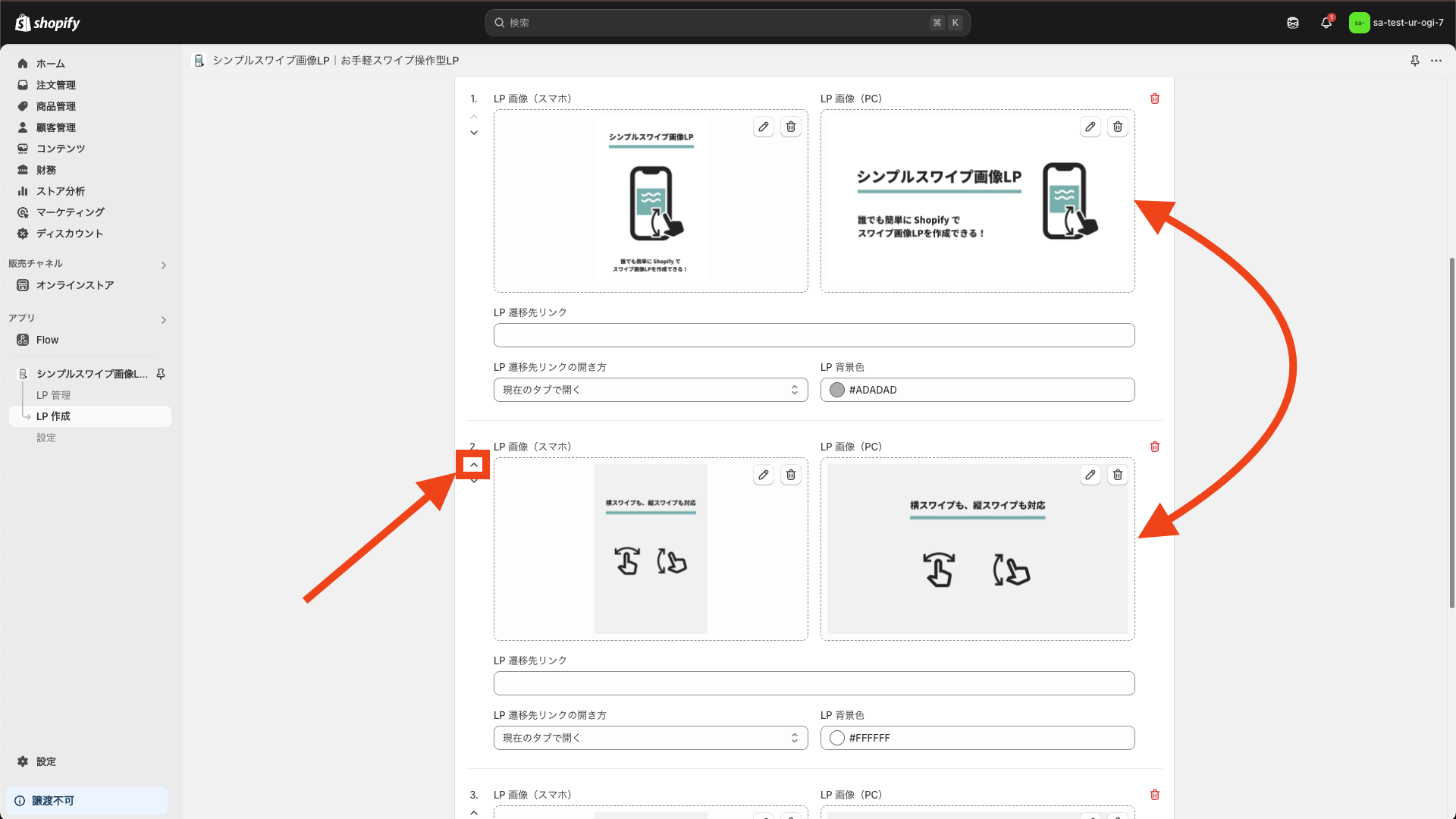1456x819 pixels.
Task: Click item 1 background color text field
Action: (977, 390)
